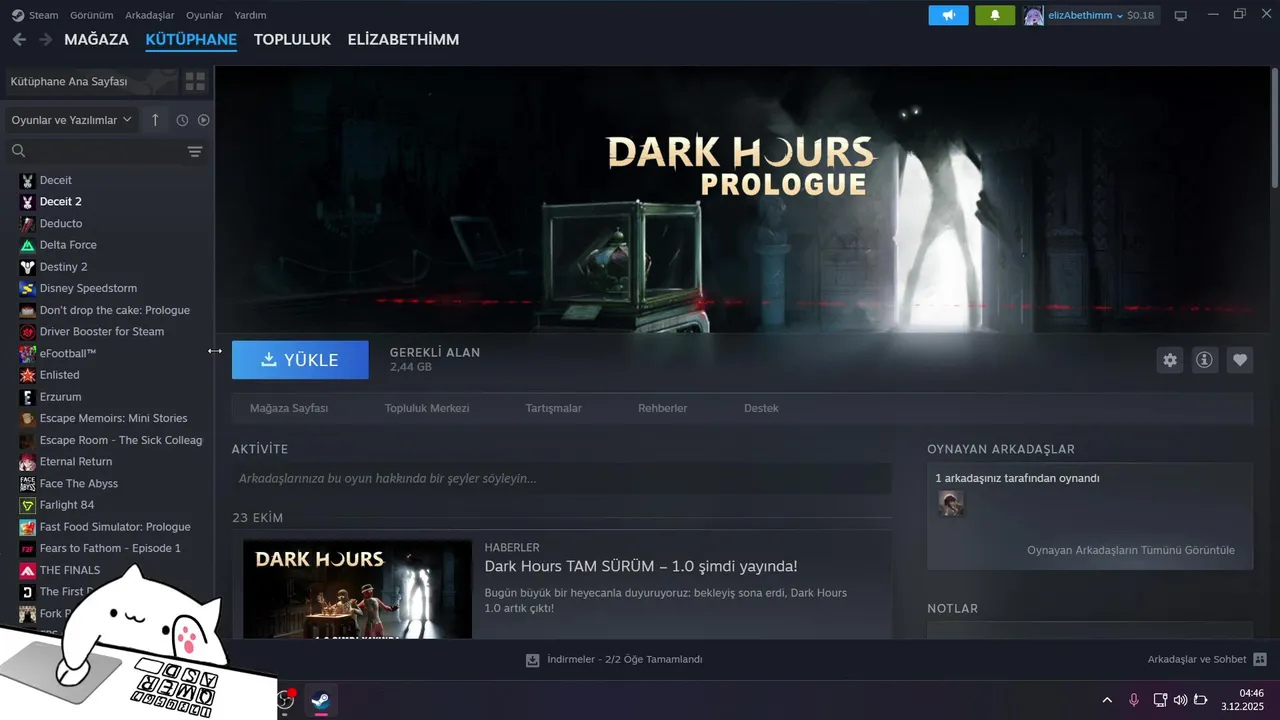Screen dimensions: 1280x720
Task: Click the Deceit 2 game icon
Action: pos(28,202)
